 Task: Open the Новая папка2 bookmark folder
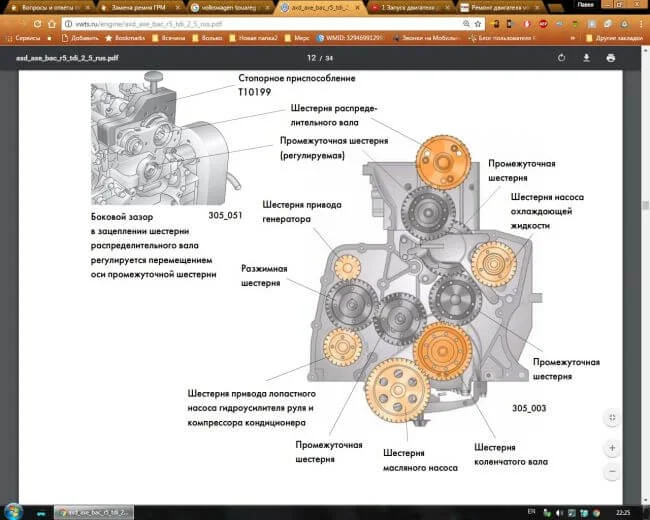(x=262, y=37)
